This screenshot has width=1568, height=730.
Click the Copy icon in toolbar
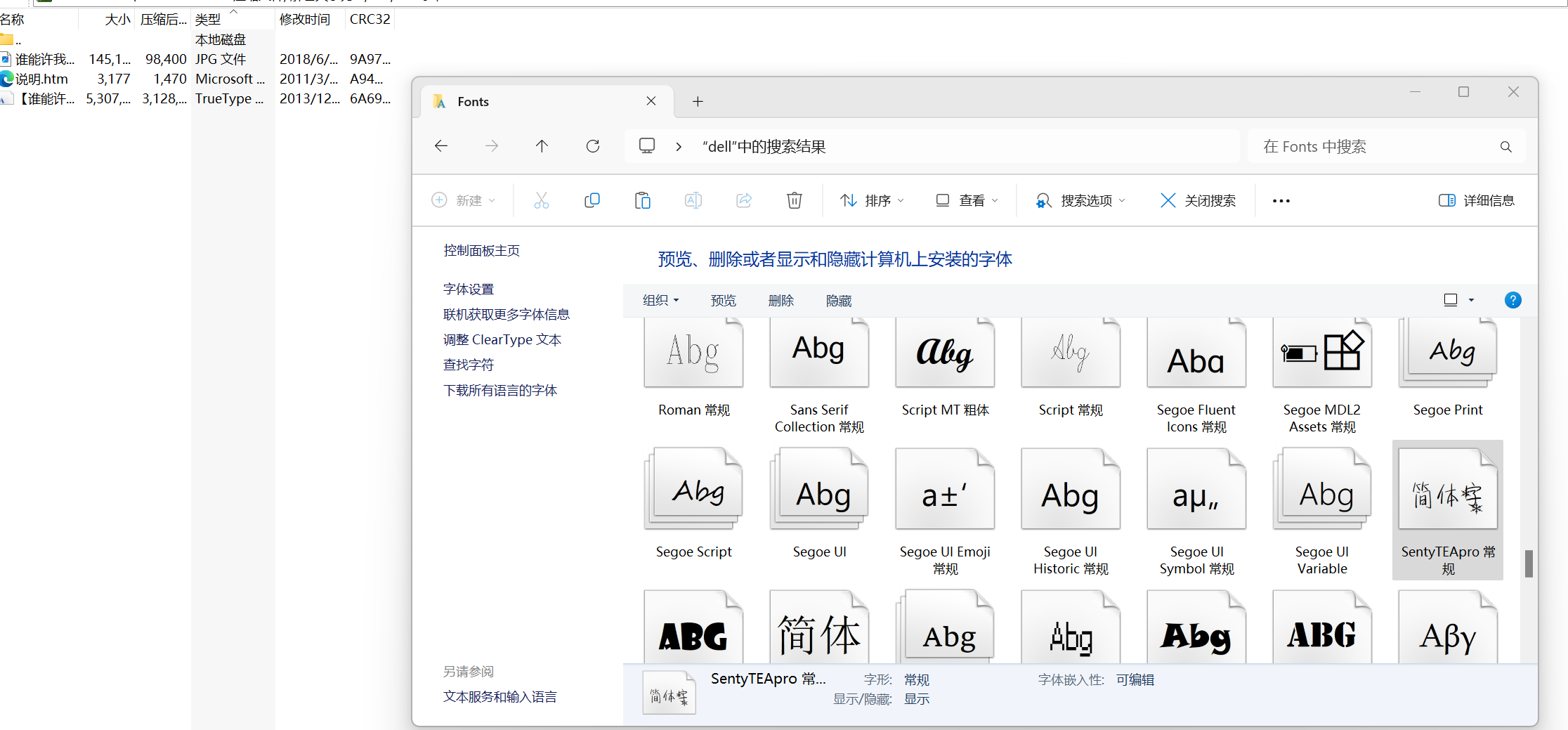[592, 201]
